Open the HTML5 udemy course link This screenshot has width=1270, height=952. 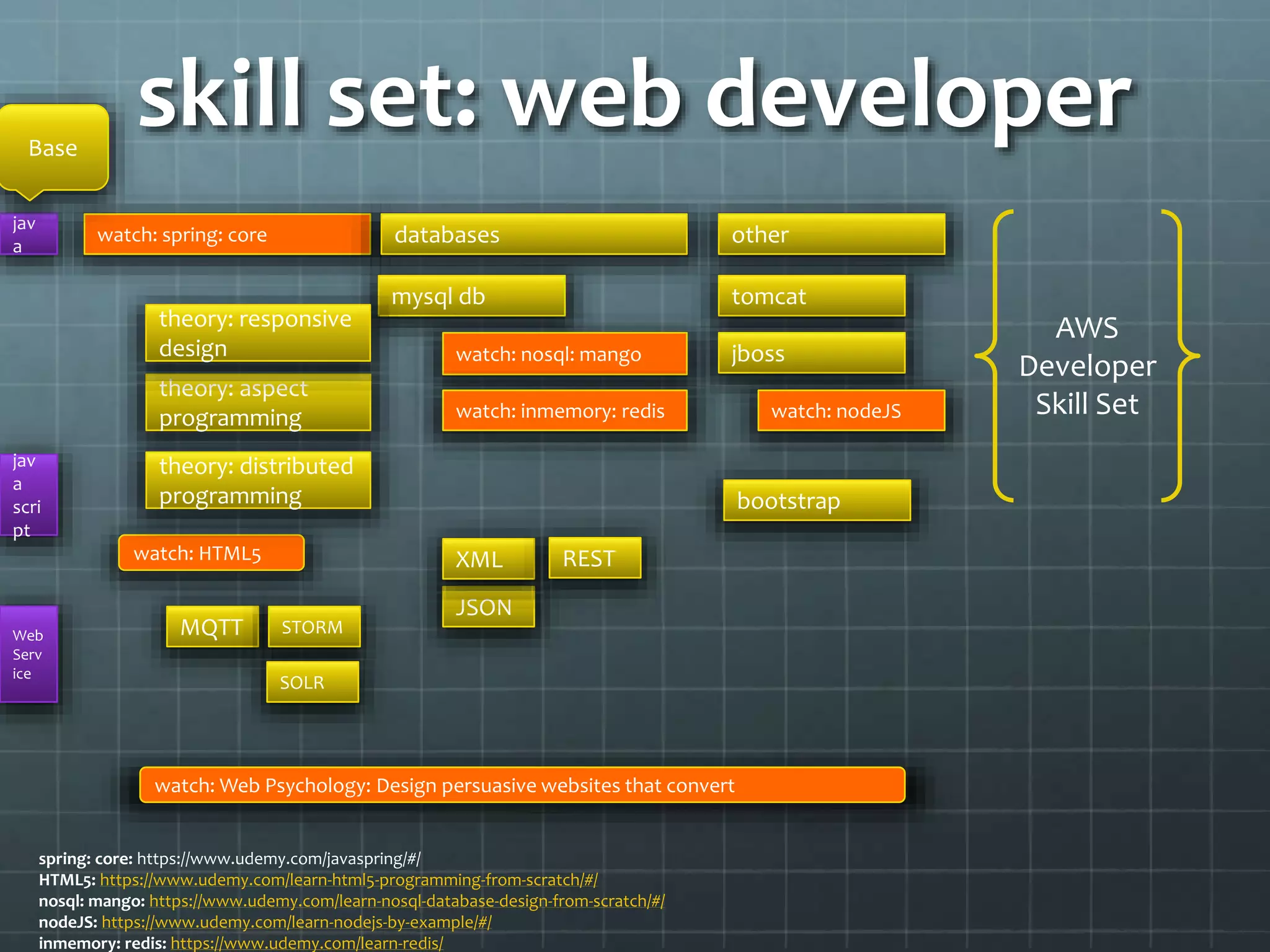tap(349, 879)
